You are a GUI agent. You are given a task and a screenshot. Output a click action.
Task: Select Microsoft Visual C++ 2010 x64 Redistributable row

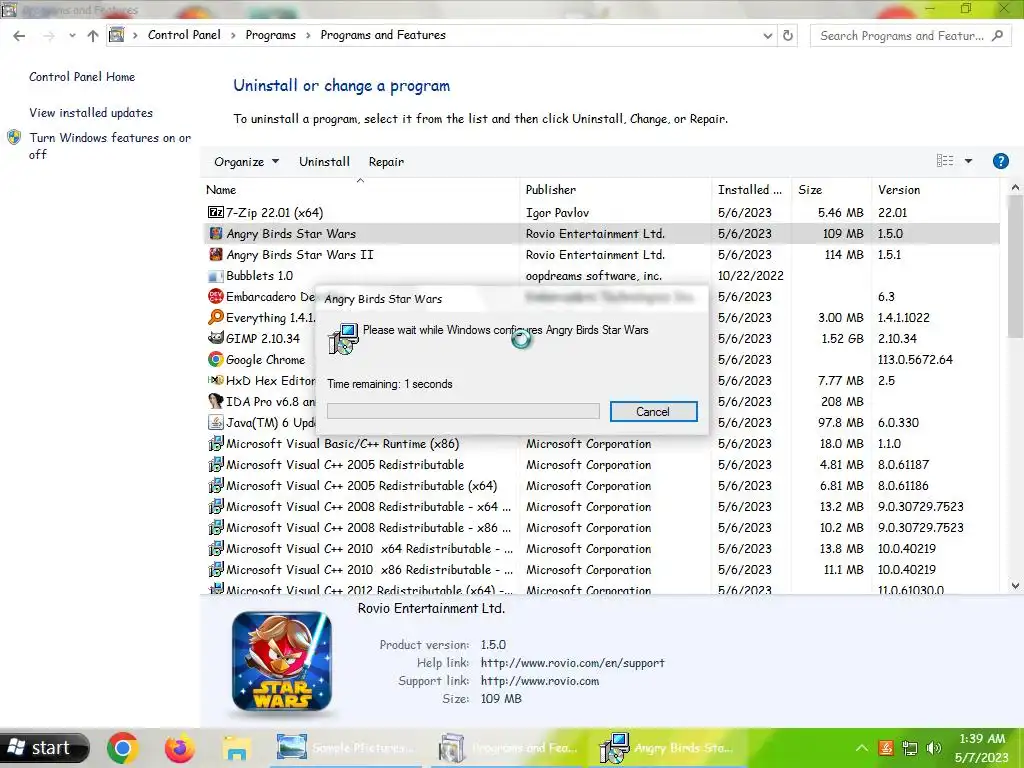coord(601,549)
